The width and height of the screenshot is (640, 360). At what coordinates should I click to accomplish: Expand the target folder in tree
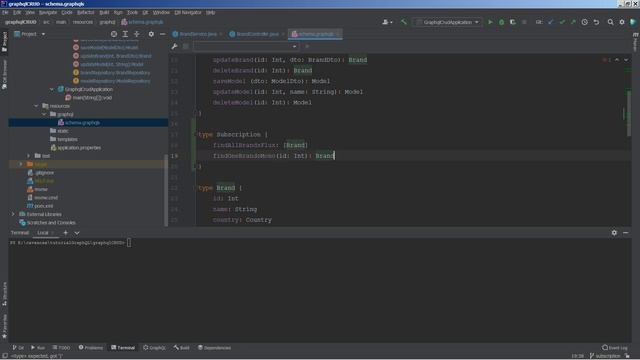pyautogui.click(x=20, y=164)
